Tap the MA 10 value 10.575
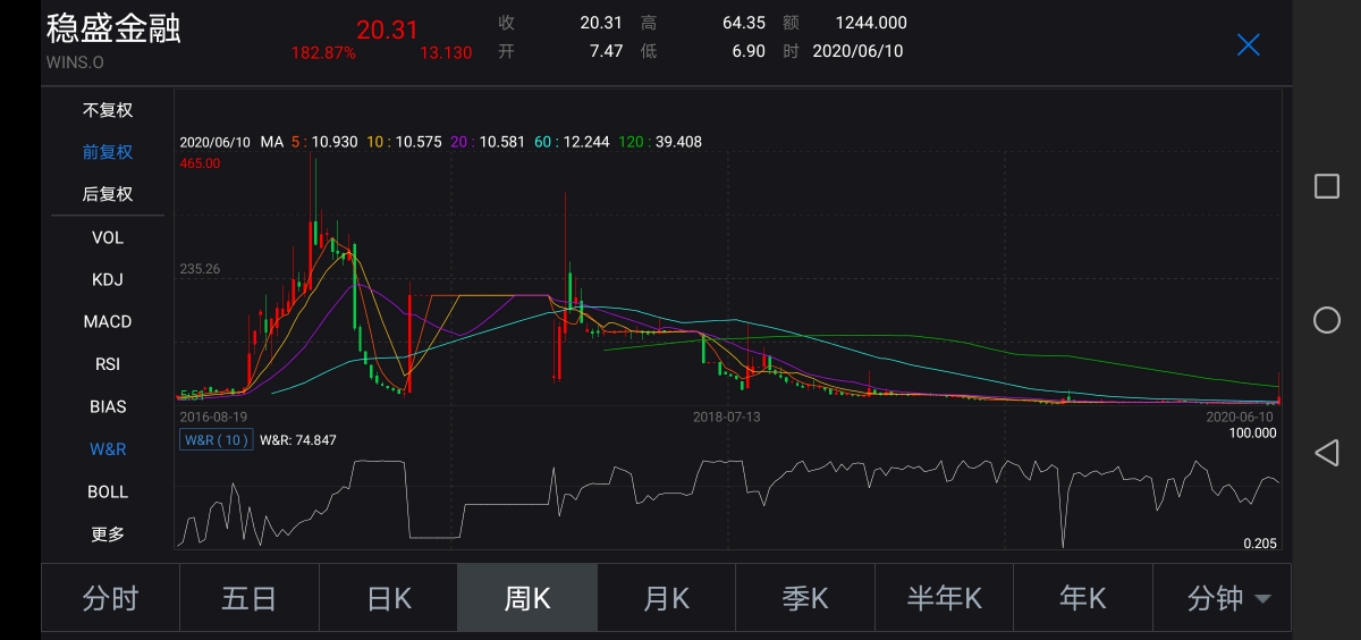This screenshot has width=1361, height=640. (x=418, y=142)
